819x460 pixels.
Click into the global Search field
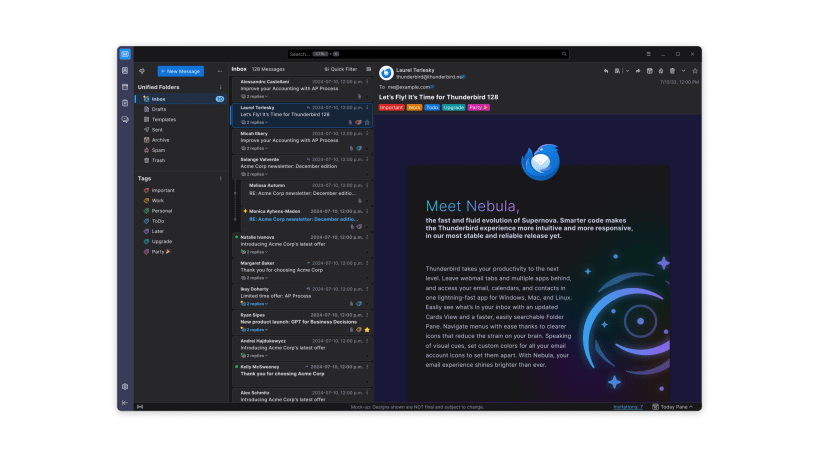click(428, 54)
